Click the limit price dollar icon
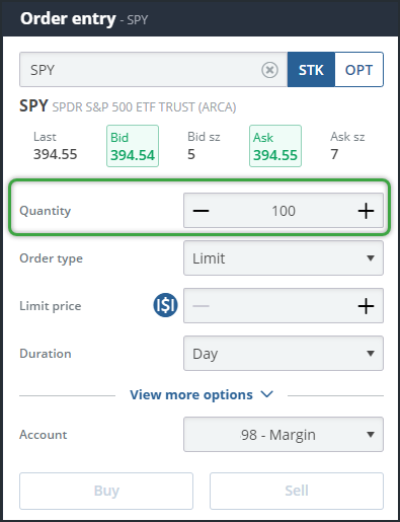The image size is (400, 522). pyautogui.click(x=165, y=305)
